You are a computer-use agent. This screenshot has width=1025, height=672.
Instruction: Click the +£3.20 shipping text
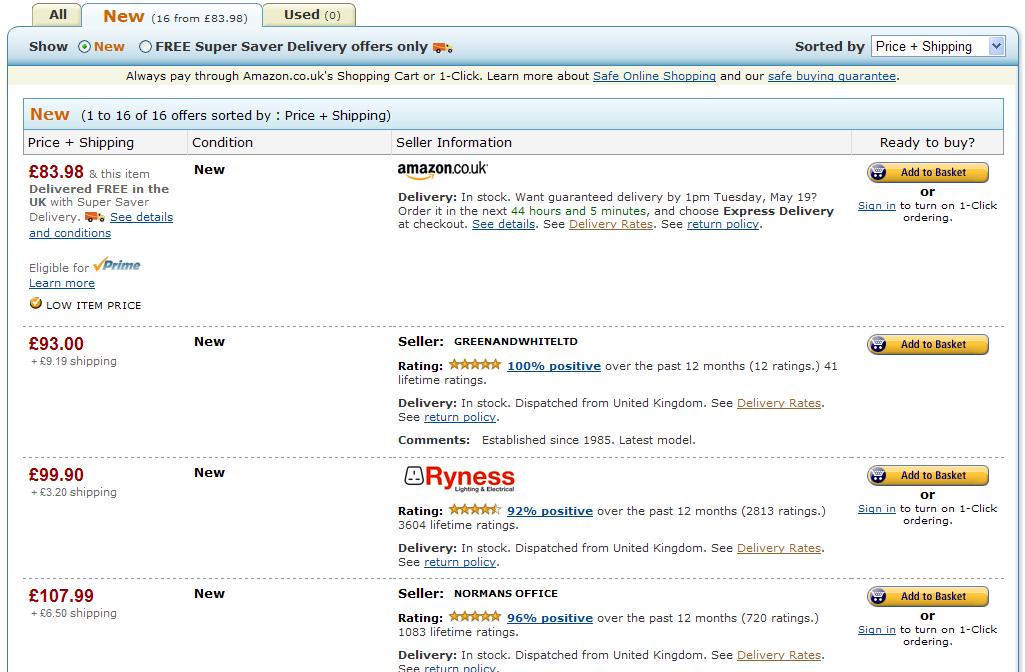tap(73, 492)
